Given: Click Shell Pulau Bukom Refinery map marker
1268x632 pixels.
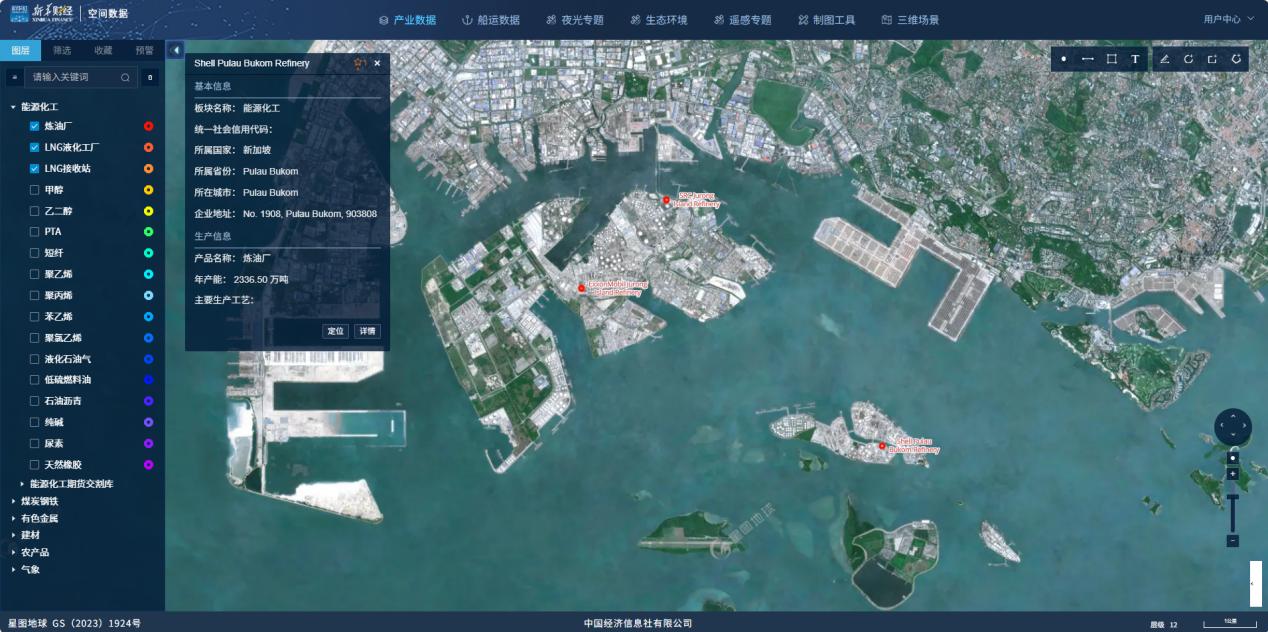Looking at the screenshot, I should click(x=882, y=447).
